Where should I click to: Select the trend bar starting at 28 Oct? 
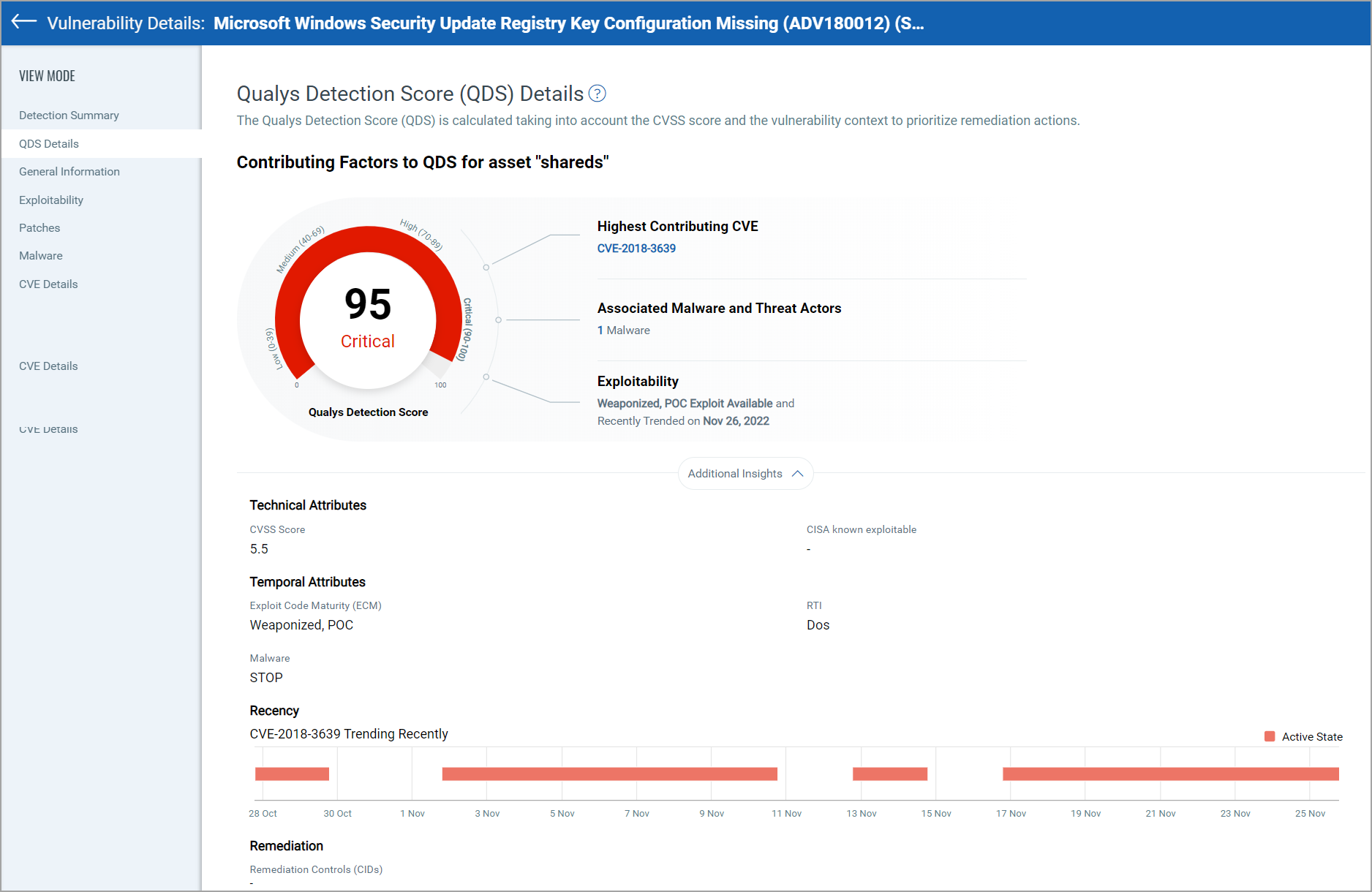[x=292, y=774]
